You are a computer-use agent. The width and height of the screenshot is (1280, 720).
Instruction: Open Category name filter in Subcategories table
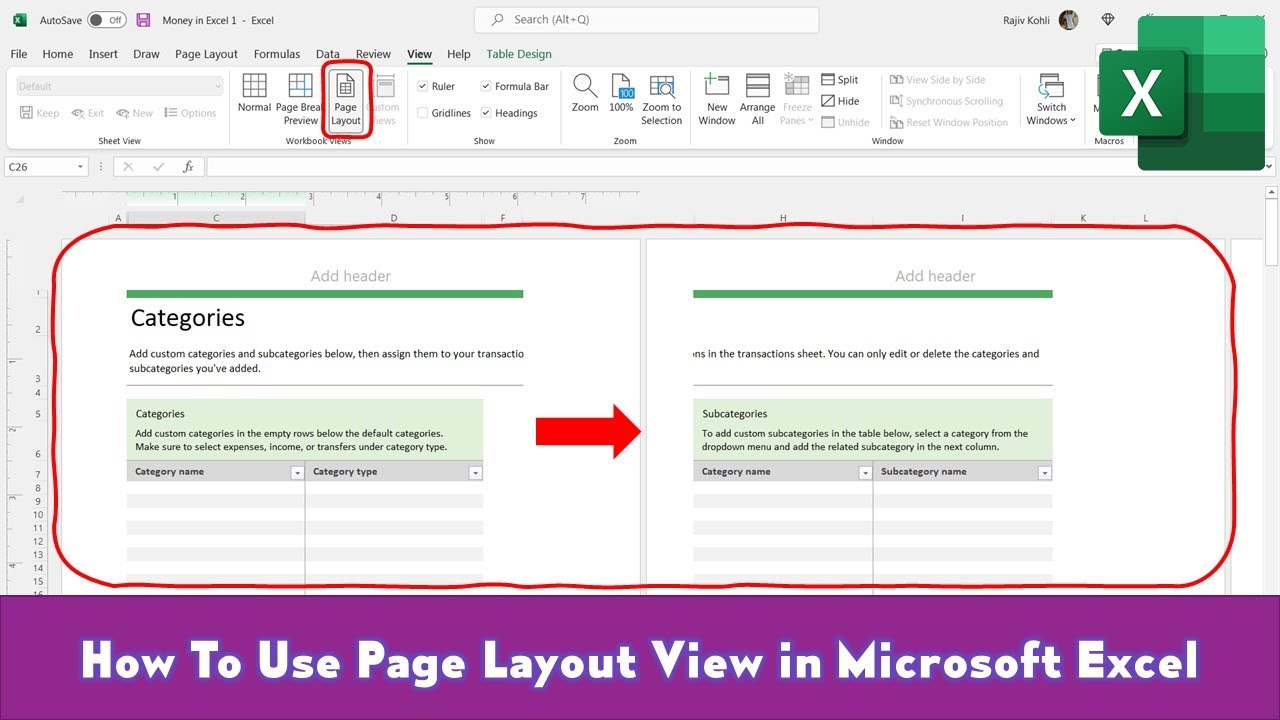click(866, 473)
